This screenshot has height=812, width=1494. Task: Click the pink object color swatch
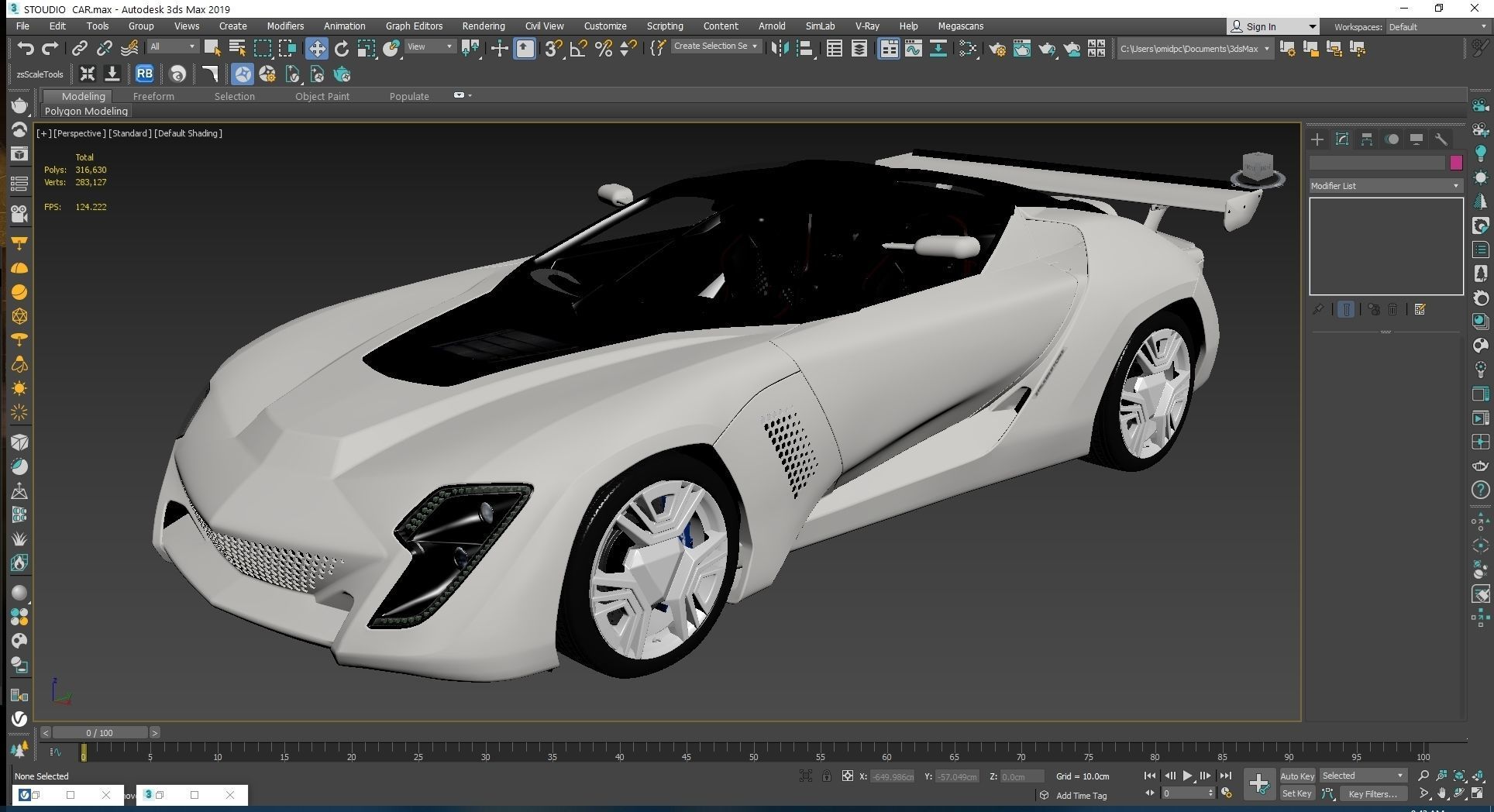coord(1456,163)
